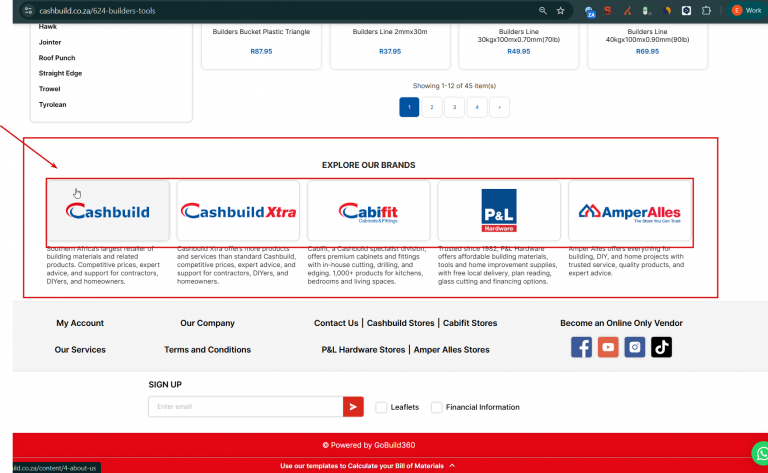
Task: Tick the Leaflets checkbox
Action: 381,407
